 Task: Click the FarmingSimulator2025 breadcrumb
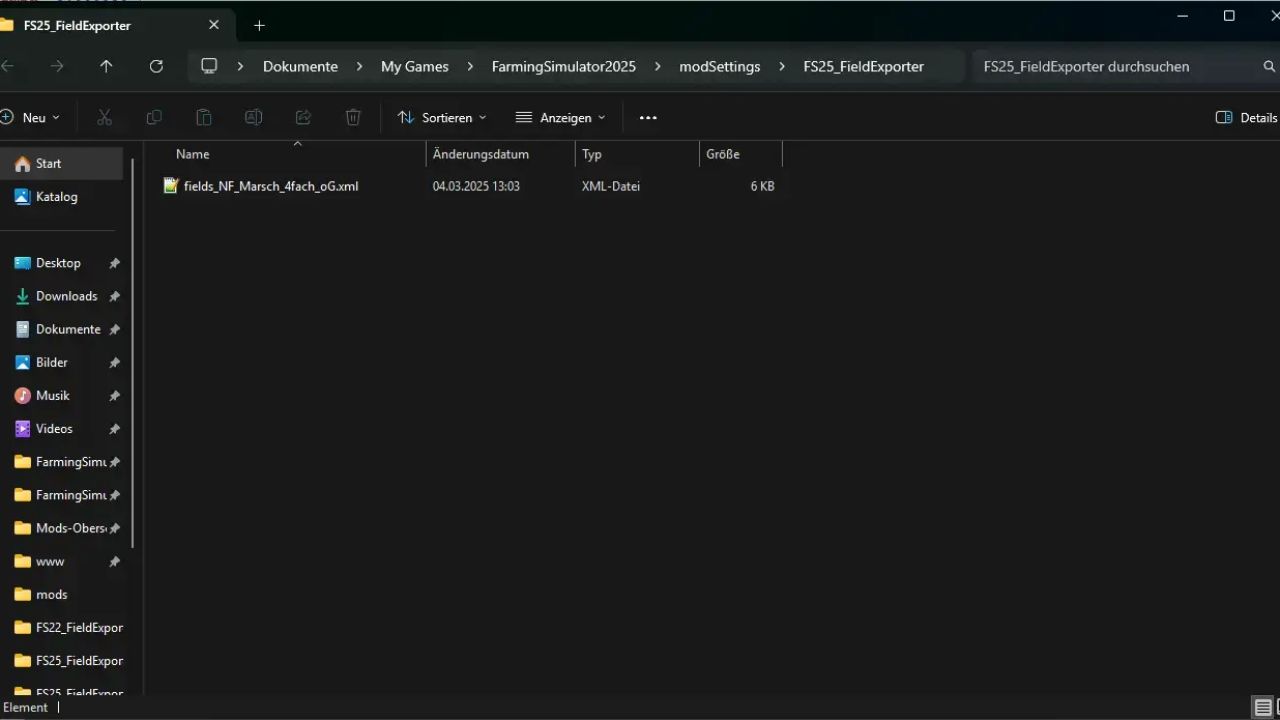(x=563, y=66)
